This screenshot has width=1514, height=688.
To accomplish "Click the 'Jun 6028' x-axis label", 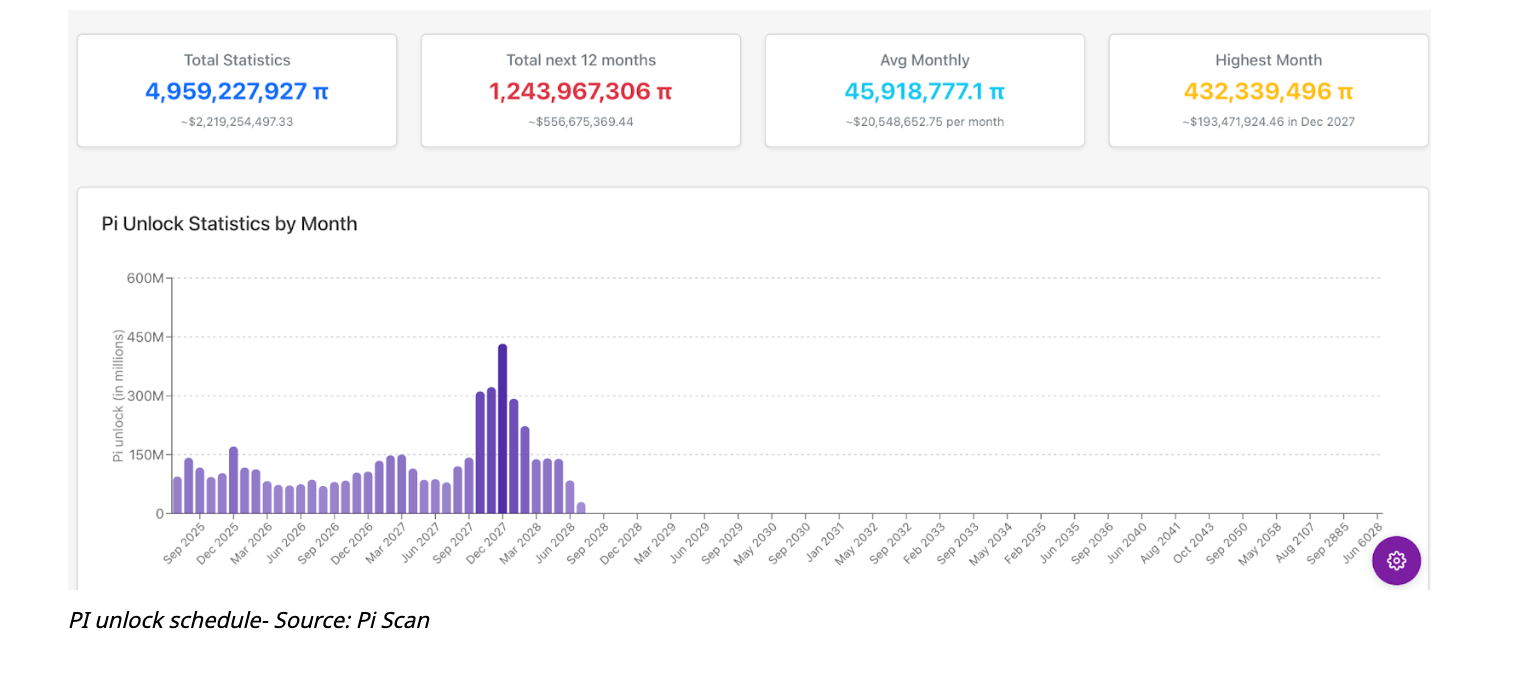I will [1363, 541].
